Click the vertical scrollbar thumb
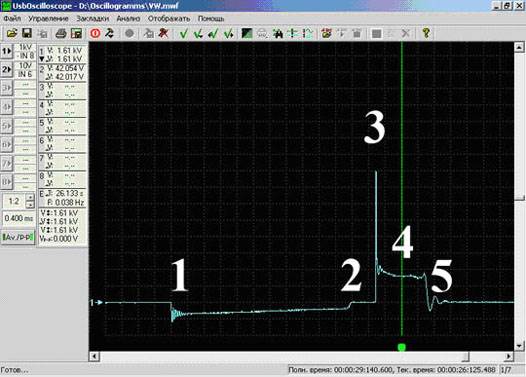This screenshot has height=377, width=526. (519, 198)
